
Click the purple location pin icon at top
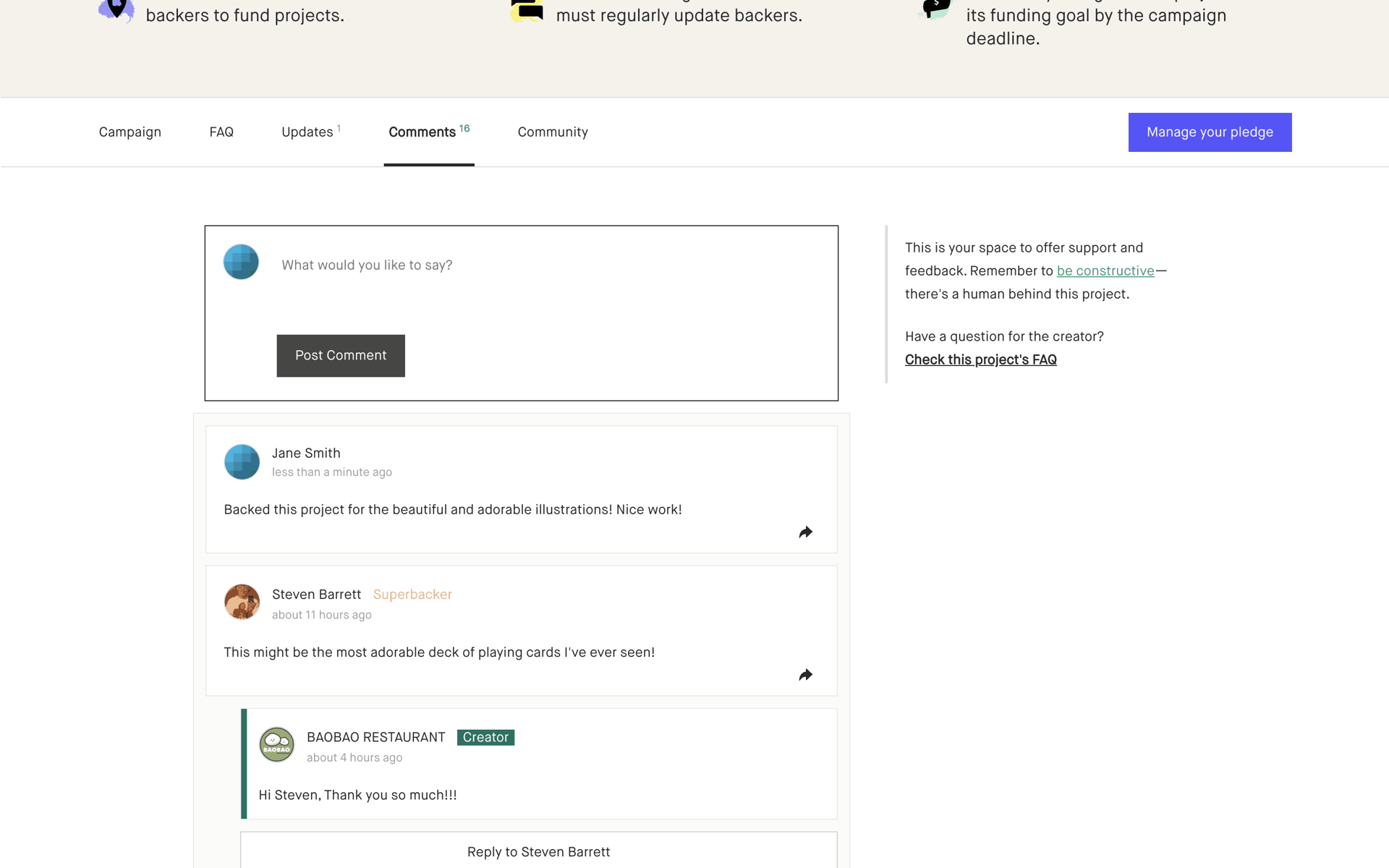116,10
